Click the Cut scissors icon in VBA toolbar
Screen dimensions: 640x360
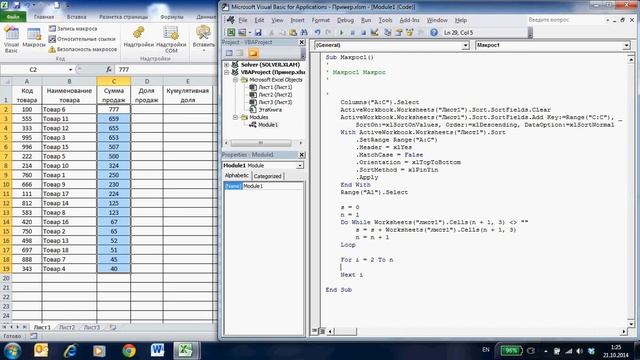(271, 32)
